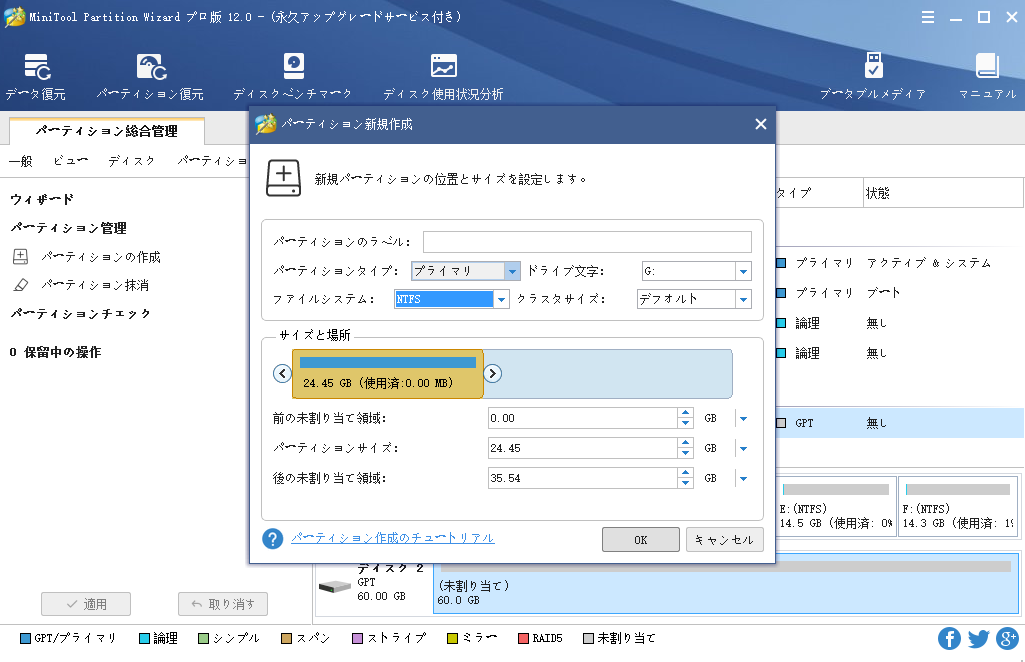The image size is (1025, 662).
Task: Click the yellow partition size slider block
Action: [x=387, y=374]
